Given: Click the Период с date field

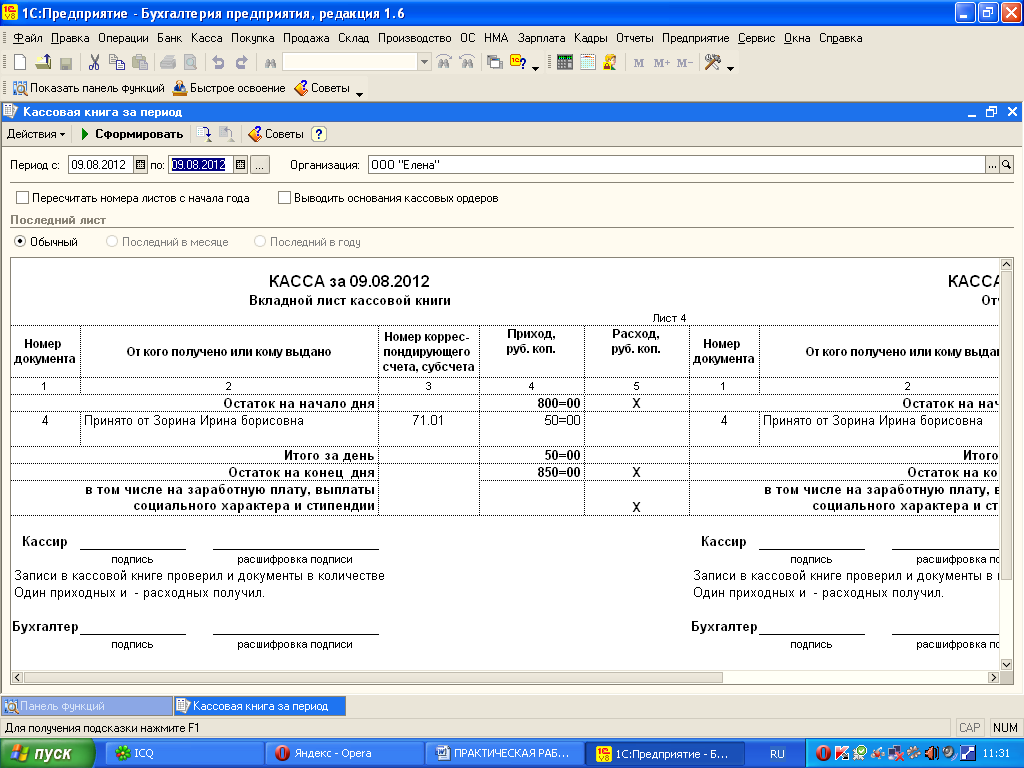Looking at the screenshot, I should [x=101, y=165].
